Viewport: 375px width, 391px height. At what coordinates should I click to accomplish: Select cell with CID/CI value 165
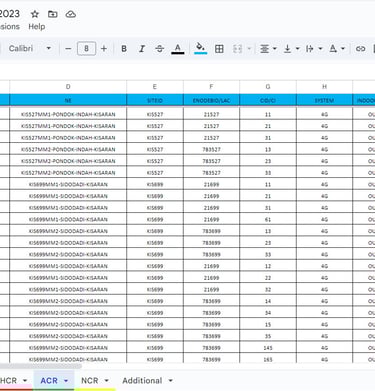point(268,359)
